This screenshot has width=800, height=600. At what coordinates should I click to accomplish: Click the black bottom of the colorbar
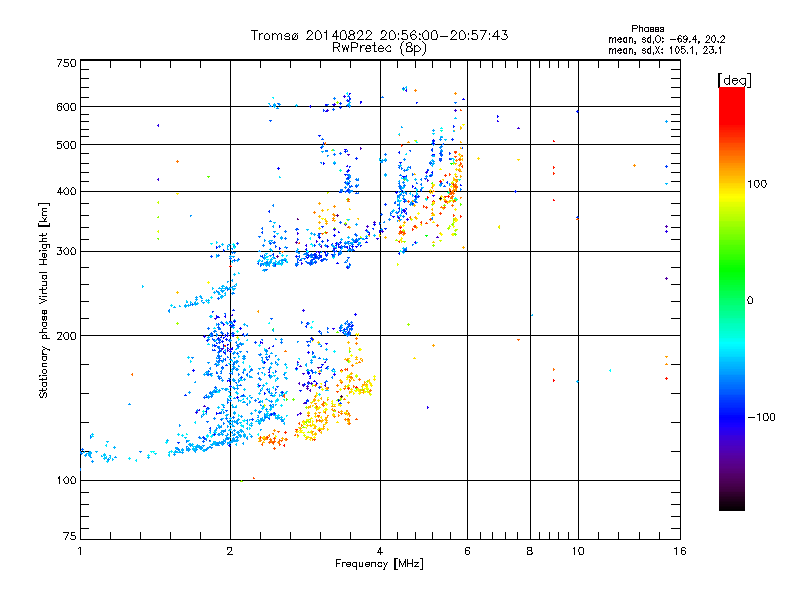click(x=732, y=504)
